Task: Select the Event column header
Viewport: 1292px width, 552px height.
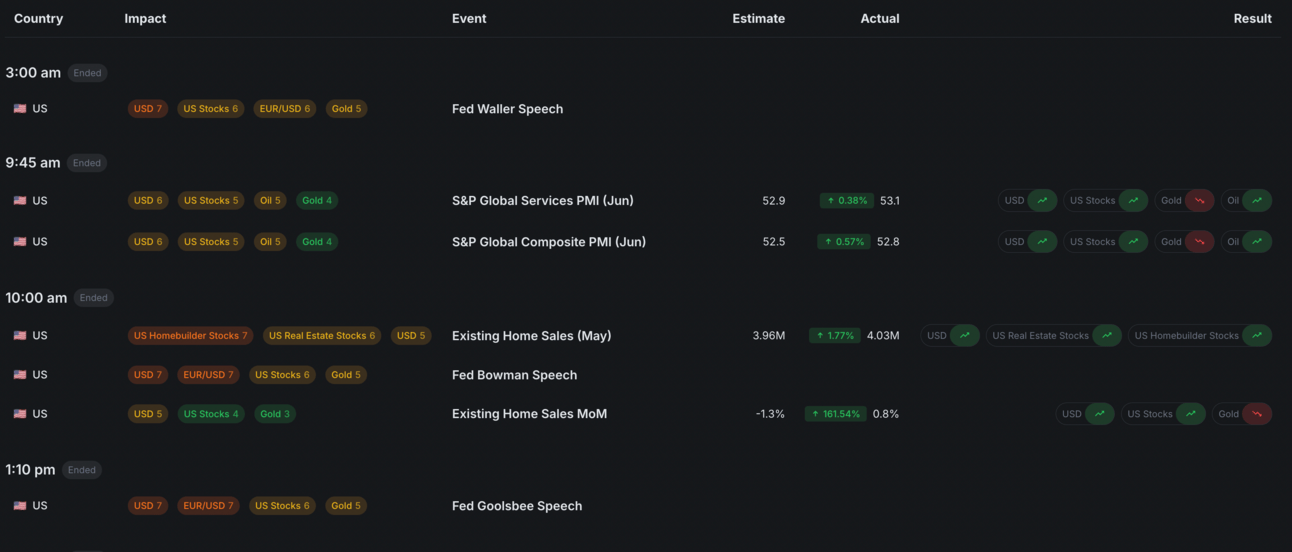Action: (469, 18)
